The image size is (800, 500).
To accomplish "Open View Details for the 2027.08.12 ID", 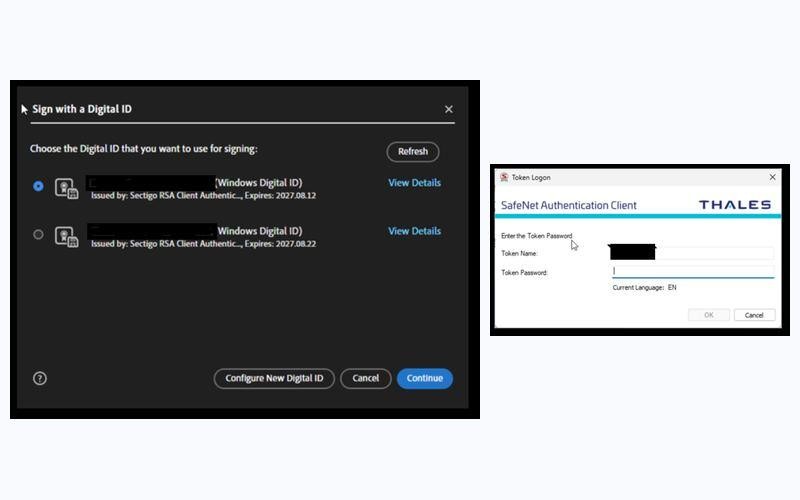I will pos(414,183).
